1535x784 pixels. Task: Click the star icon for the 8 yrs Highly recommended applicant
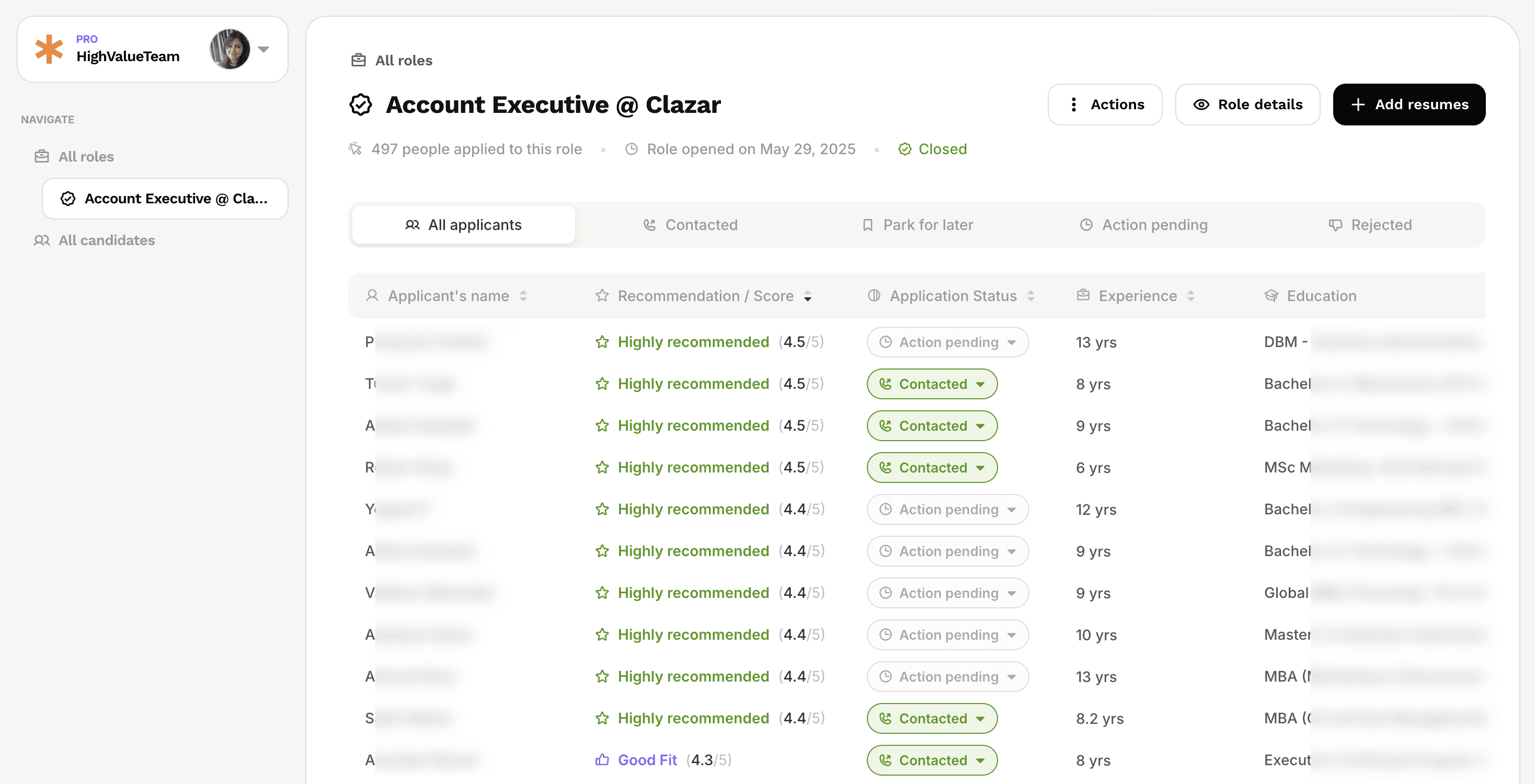click(602, 384)
